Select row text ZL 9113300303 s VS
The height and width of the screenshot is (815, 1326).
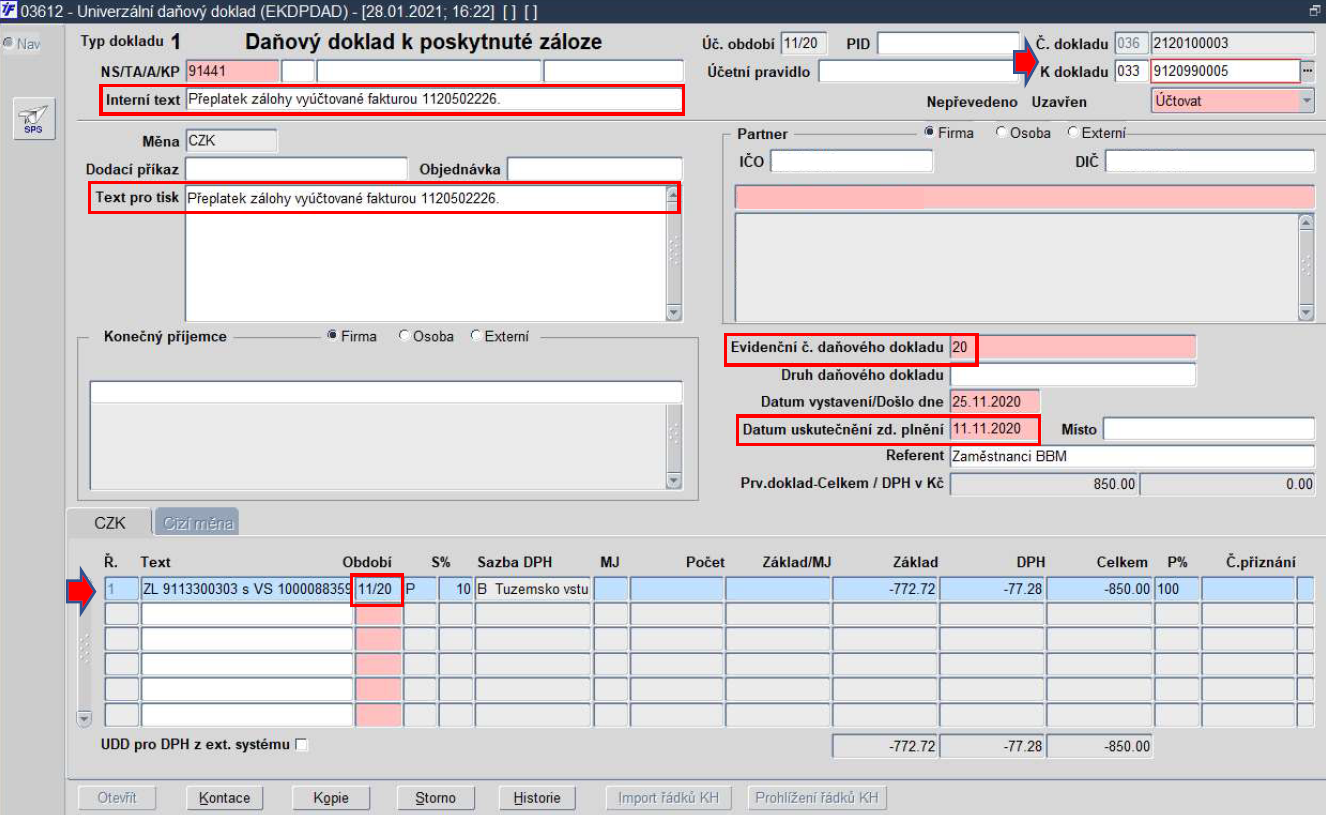[246, 589]
